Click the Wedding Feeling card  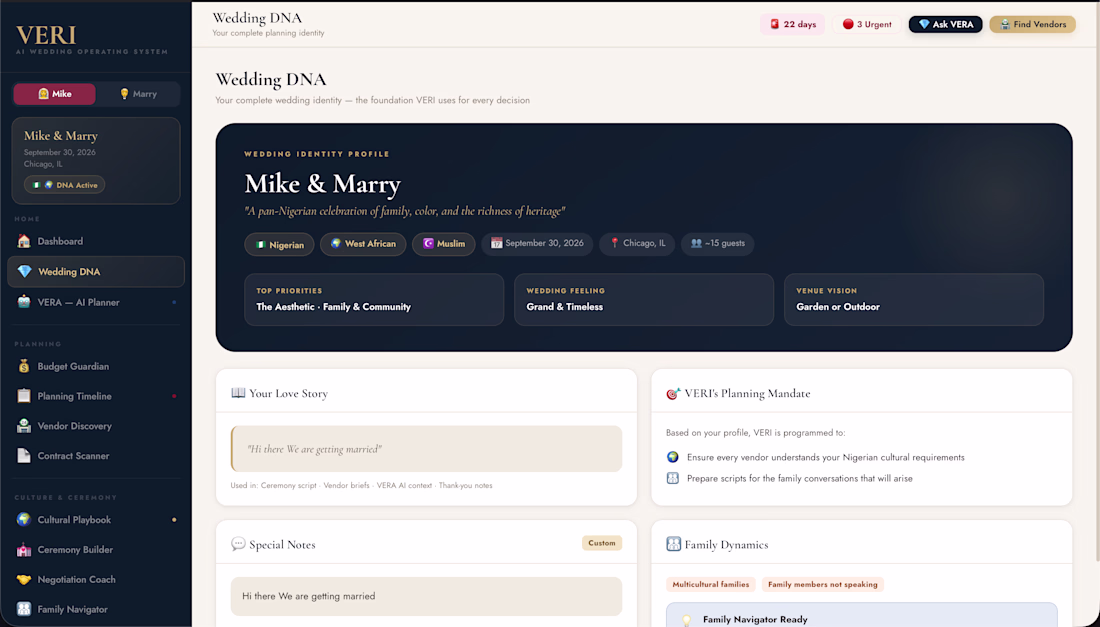point(644,299)
